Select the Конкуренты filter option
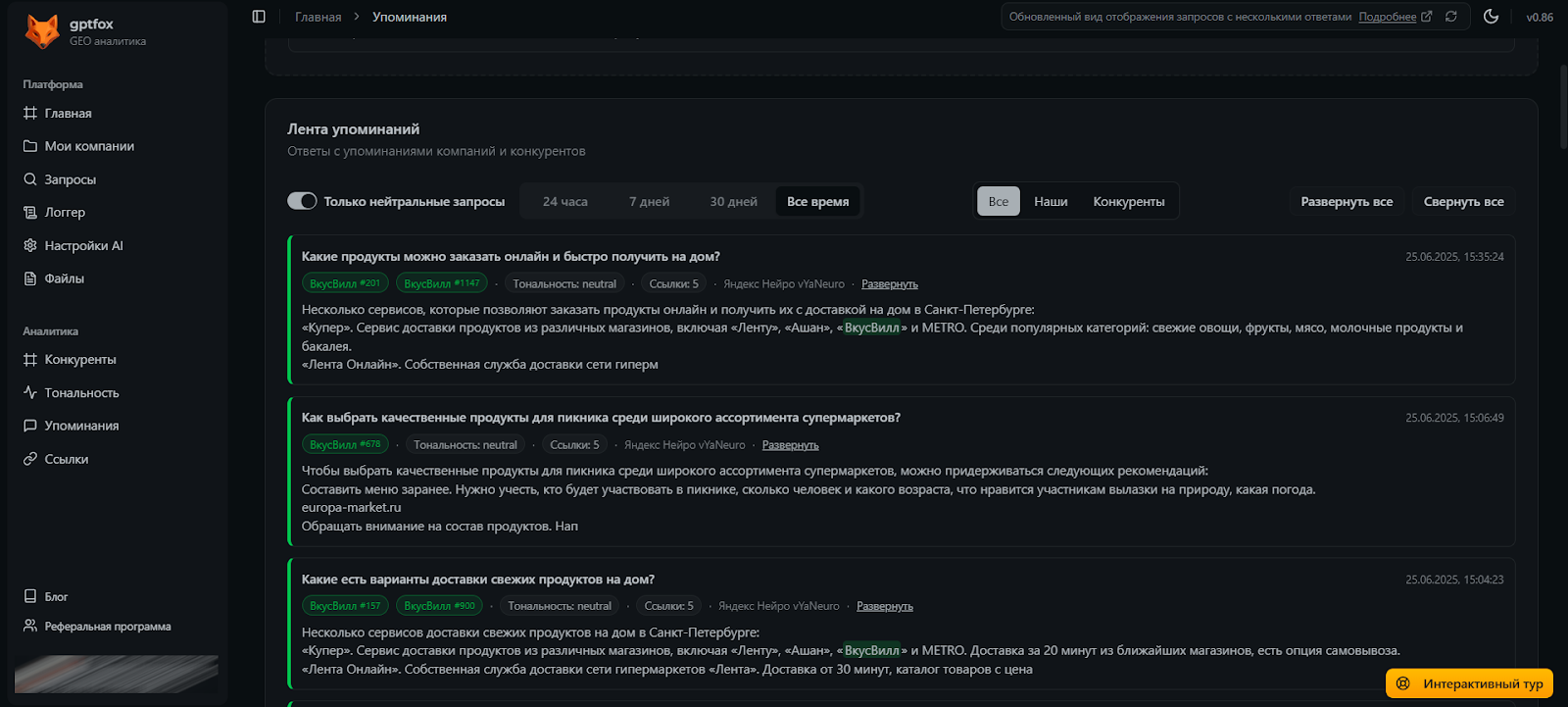 click(x=1128, y=202)
